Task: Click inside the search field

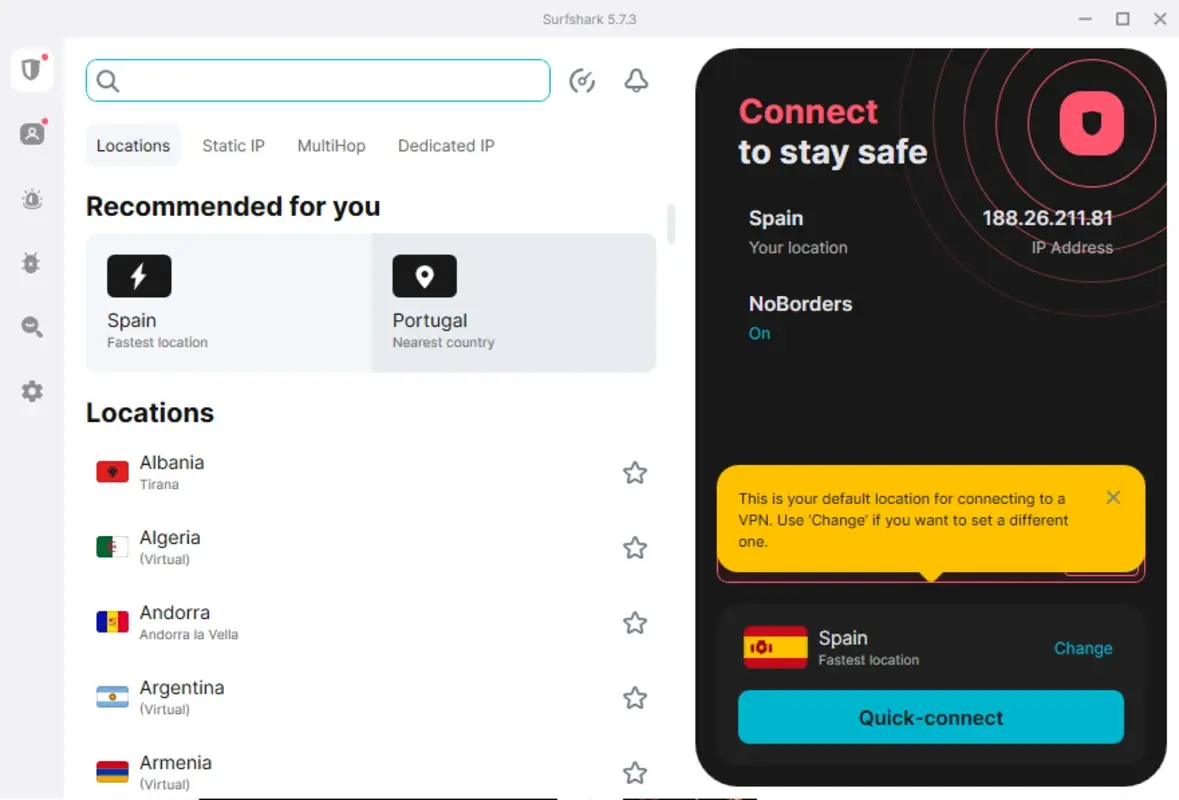Action: pos(317,80)
